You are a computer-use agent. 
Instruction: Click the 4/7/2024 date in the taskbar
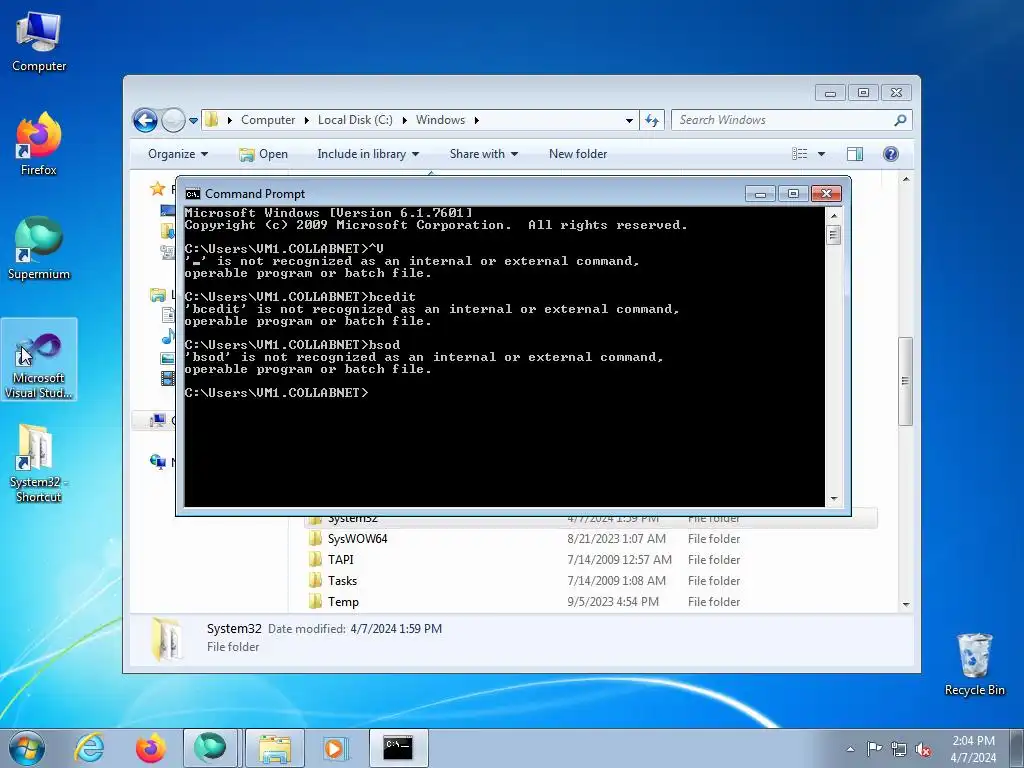(x=974, y=758)
